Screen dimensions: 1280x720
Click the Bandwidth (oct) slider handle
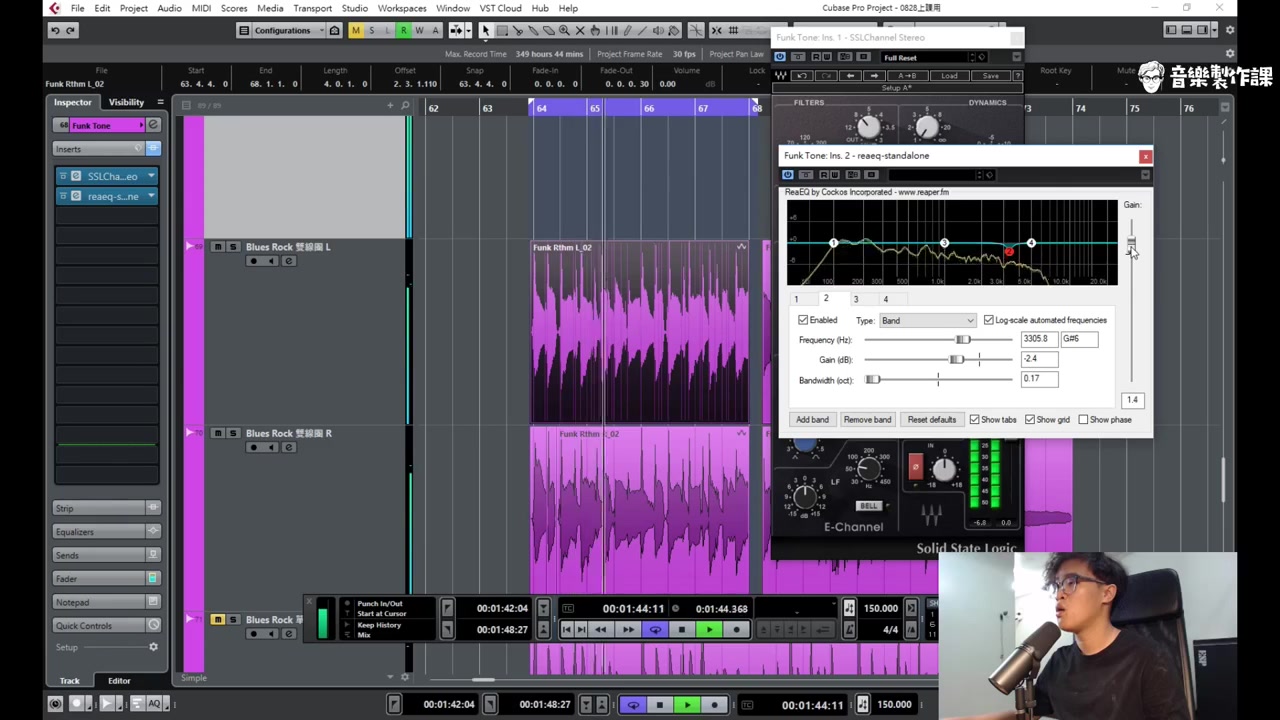pyautogui.click(x=873, y=380)
